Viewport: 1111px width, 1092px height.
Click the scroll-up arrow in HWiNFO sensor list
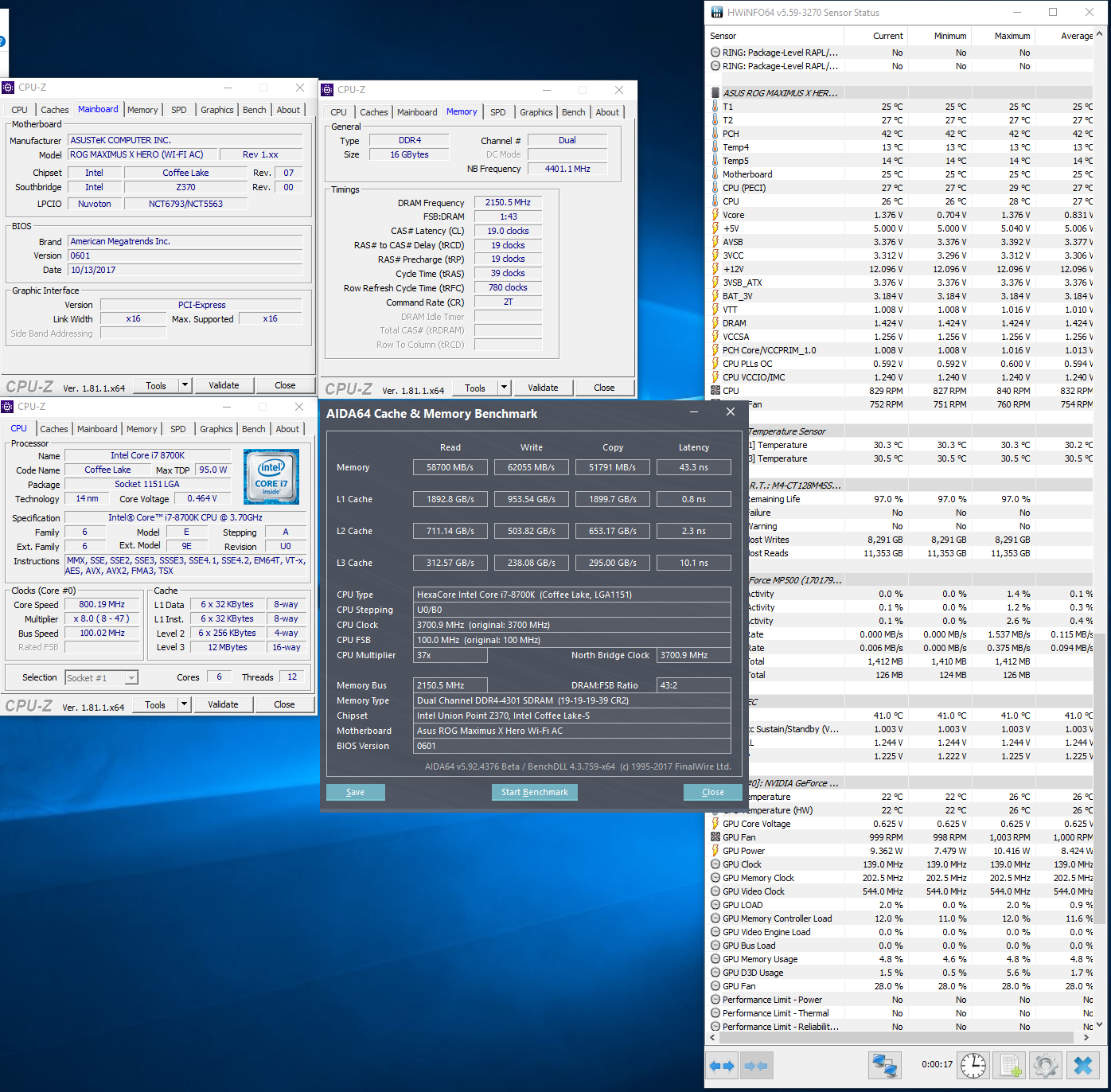pos(1100,34)
